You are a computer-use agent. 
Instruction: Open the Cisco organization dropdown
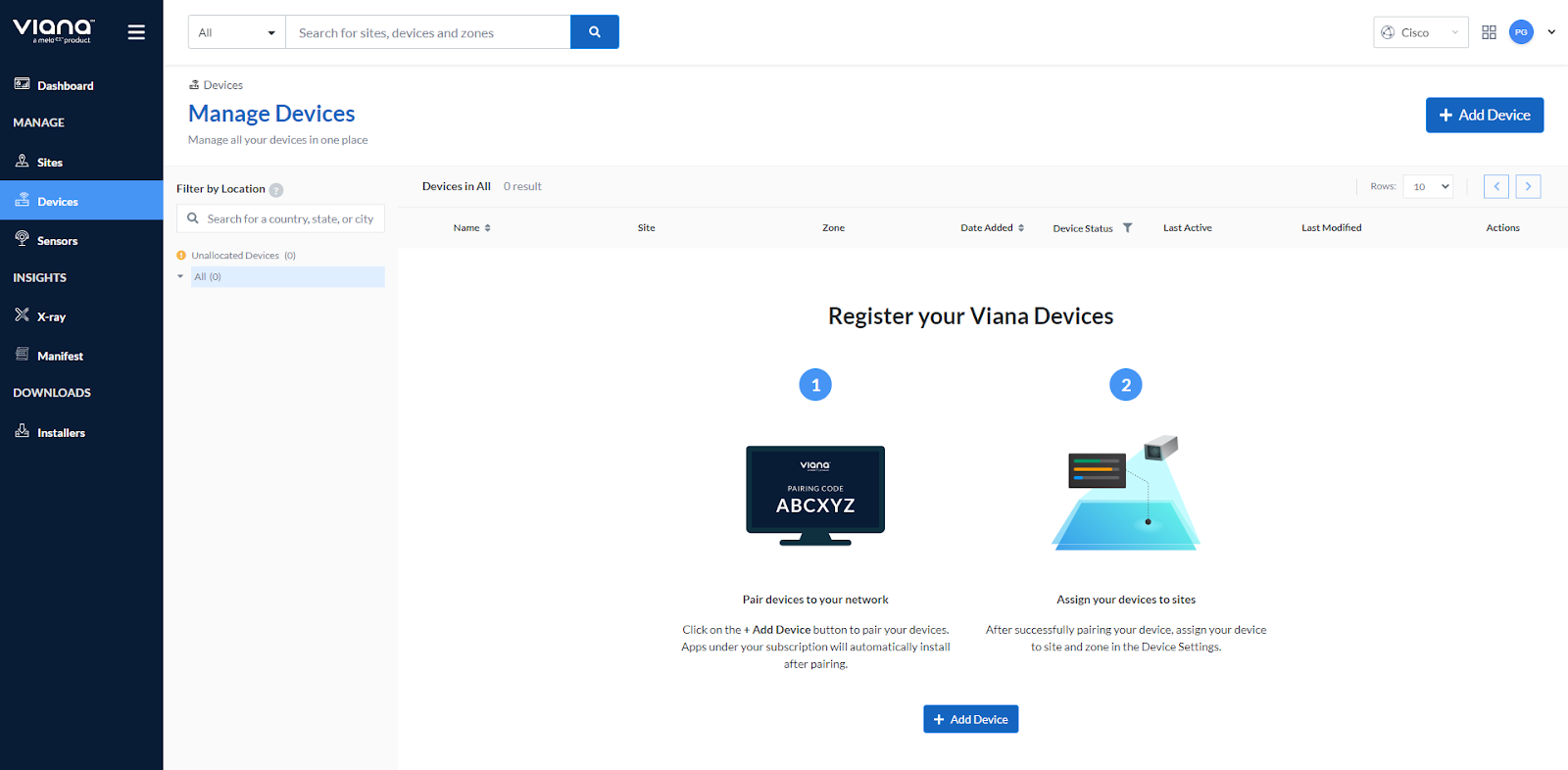coord(1420,32)
